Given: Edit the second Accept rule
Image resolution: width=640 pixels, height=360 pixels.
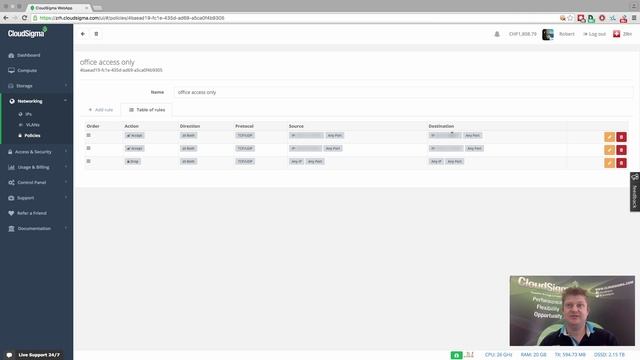Looking at the screenshot, I should pyautogui.click(x=609, y=150).
